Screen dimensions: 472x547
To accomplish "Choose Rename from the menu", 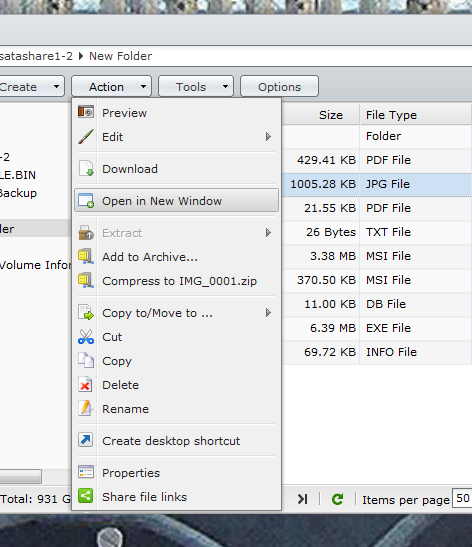I will pos(177,409).
